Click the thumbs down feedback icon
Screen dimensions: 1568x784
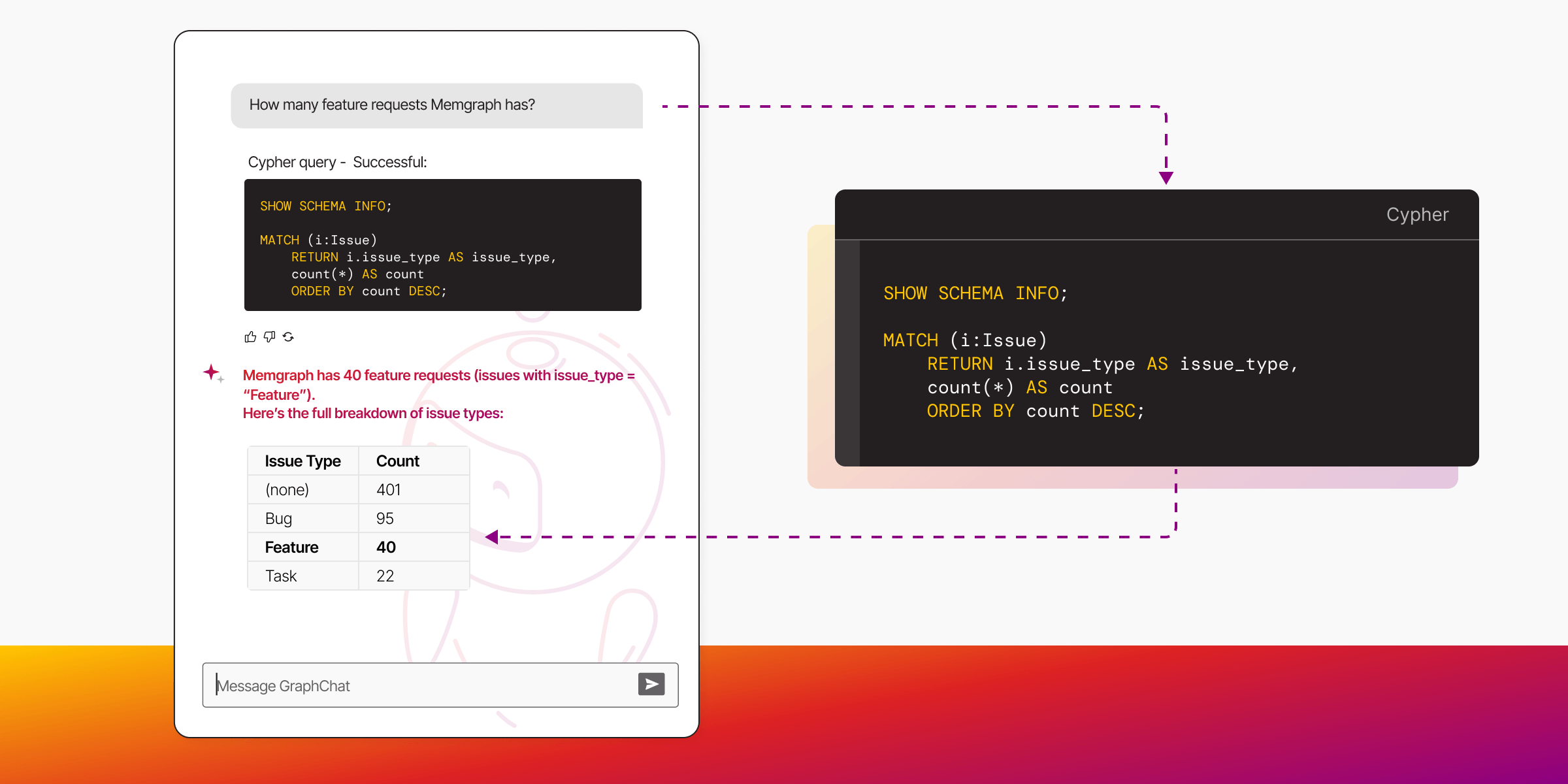point(269,337)
